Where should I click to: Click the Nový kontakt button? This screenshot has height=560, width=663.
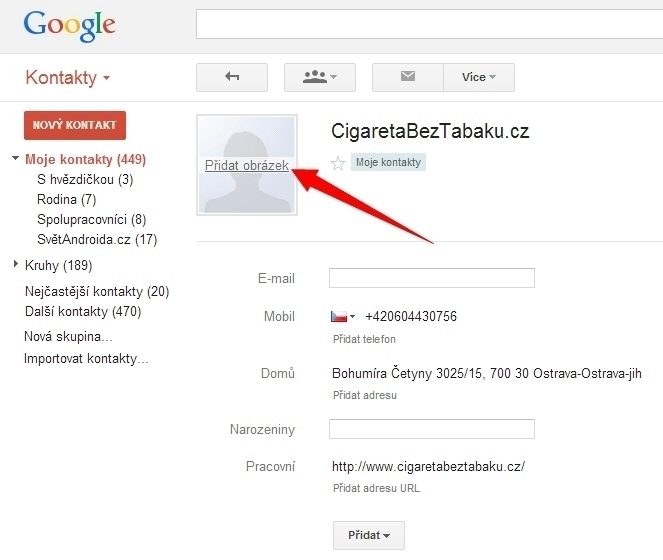75,125
